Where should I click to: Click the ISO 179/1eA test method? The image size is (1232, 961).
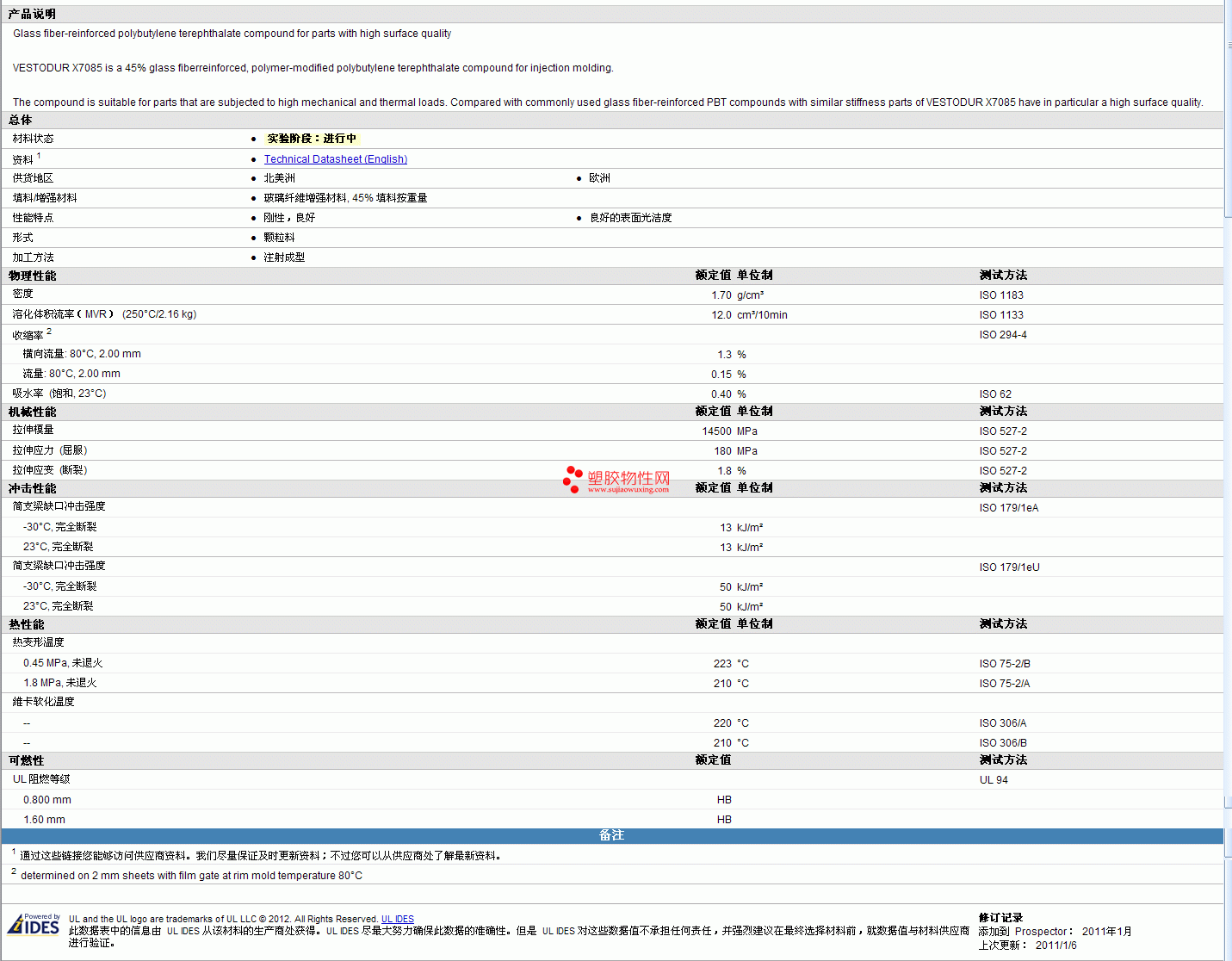tap(1009, 508)
